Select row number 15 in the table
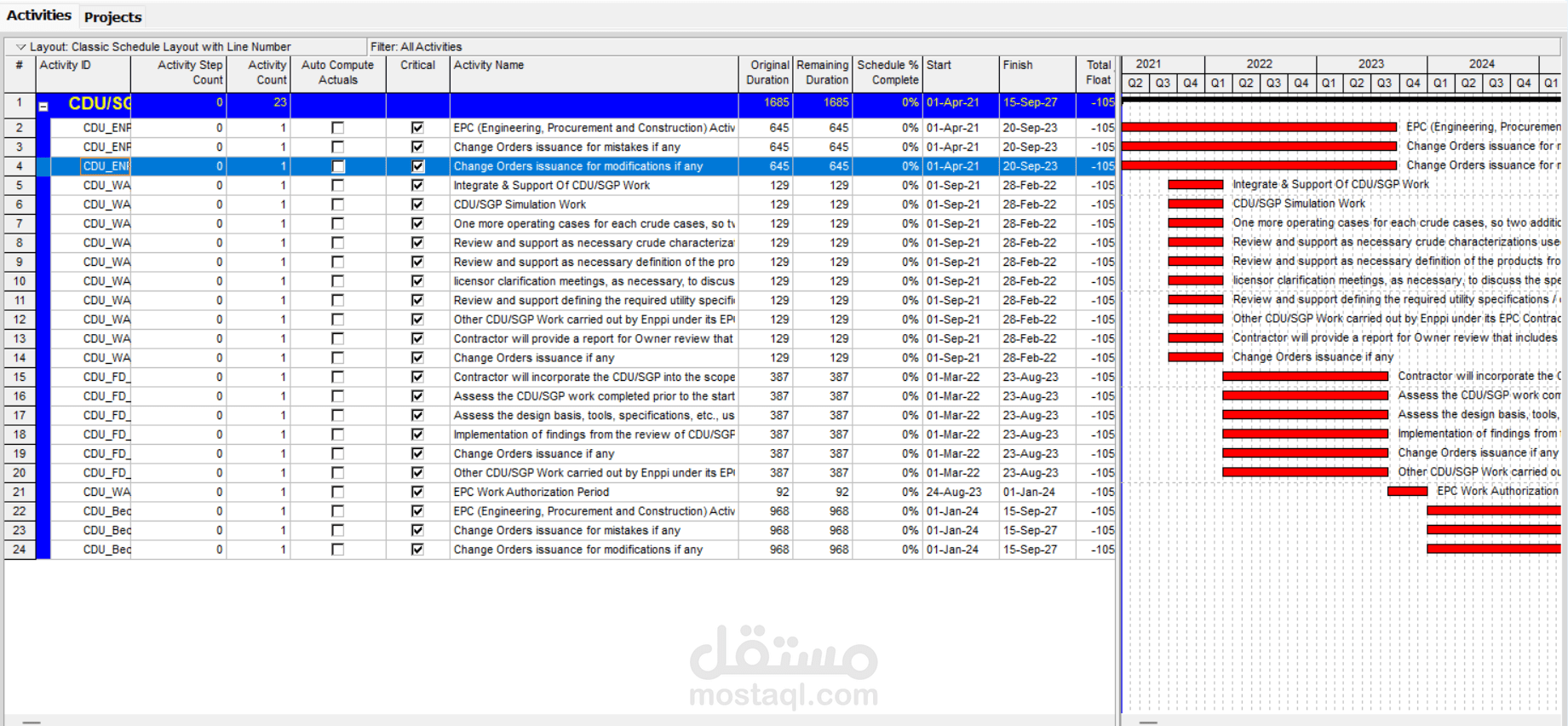This screenshot has width=1568, height=726. coord(20,377)
